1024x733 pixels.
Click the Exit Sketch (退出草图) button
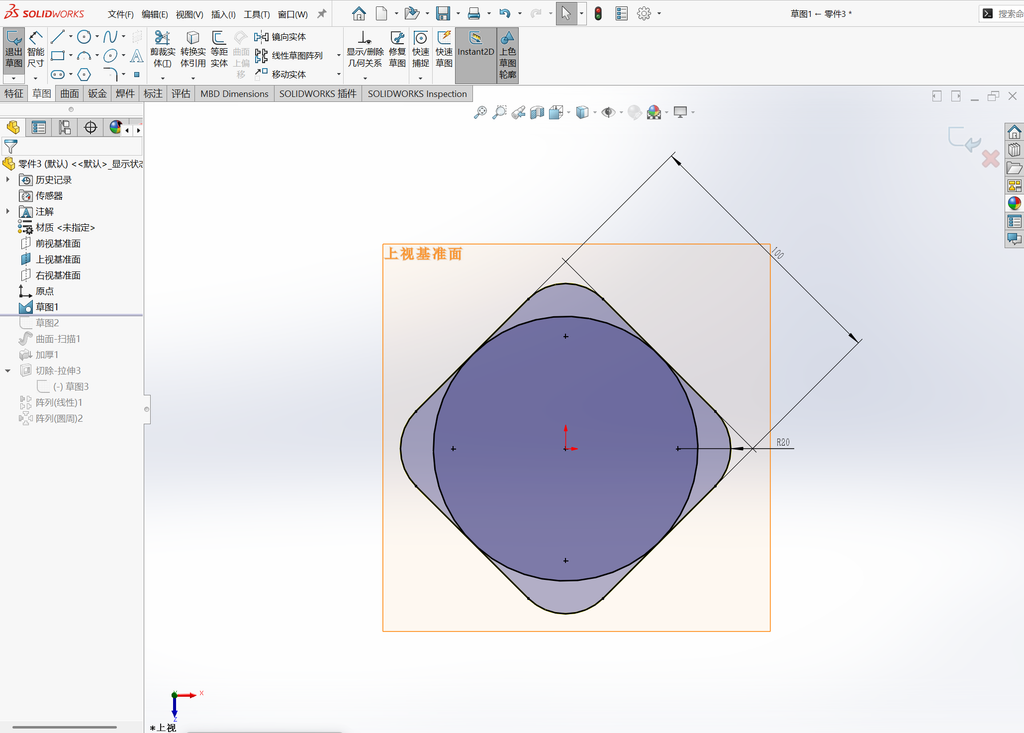point(14,50)
